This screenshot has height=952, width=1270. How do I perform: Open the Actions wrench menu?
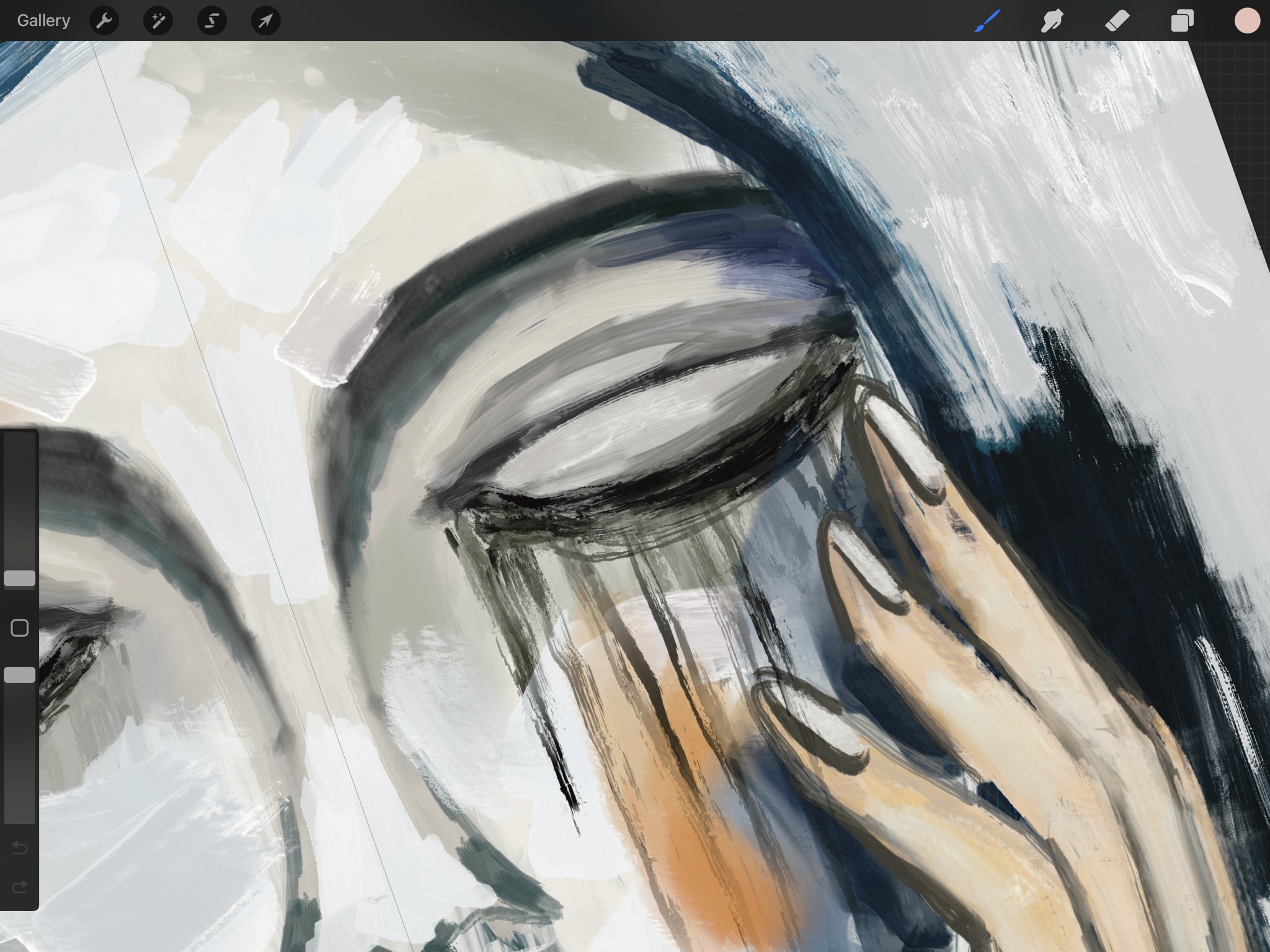(x=104, y=21)
